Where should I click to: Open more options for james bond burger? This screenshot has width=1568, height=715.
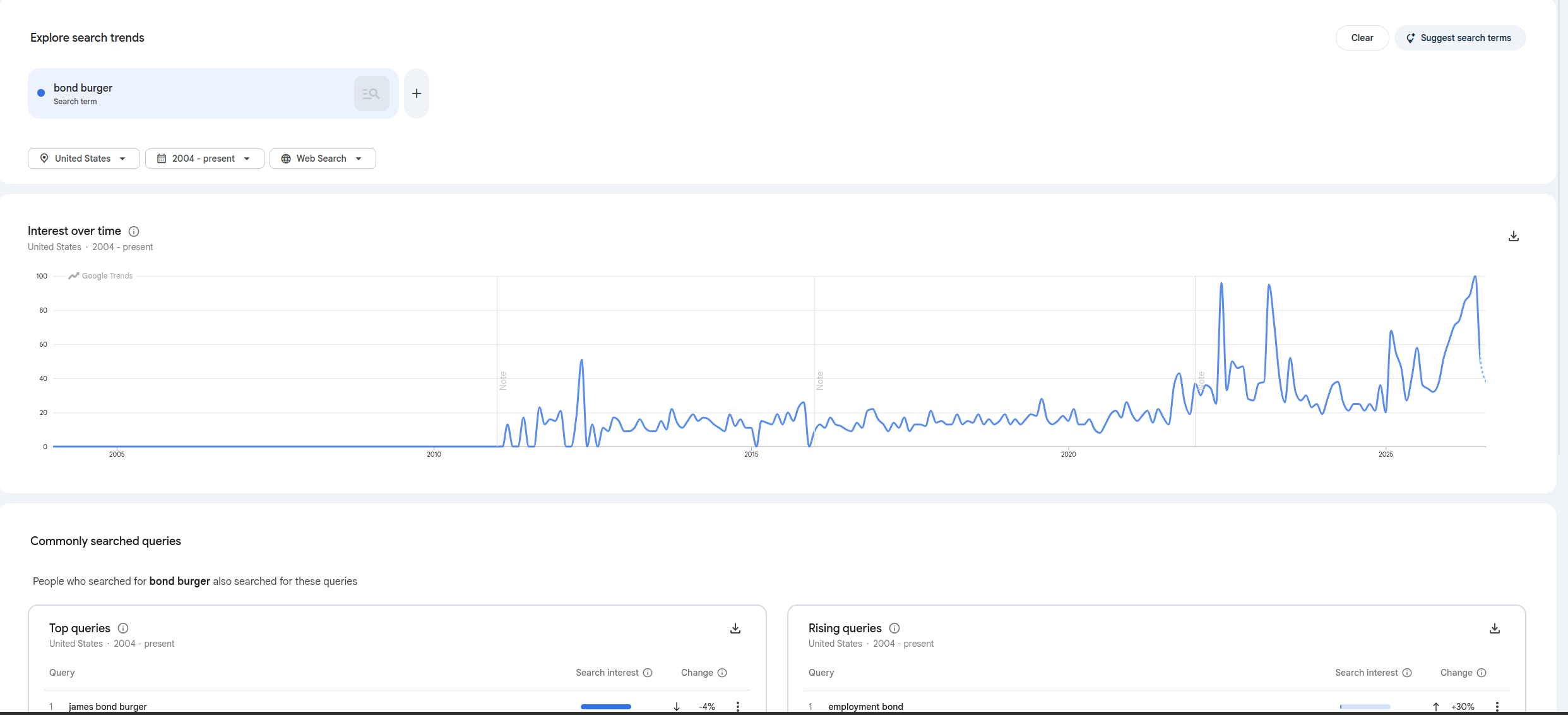[738, 707]
